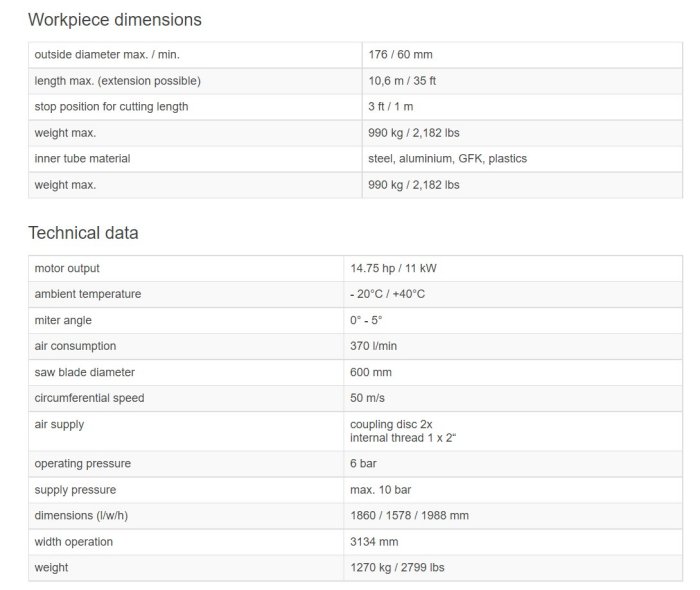700x590 pixels.
Task: Click the 14.75 hp / 11 kW value
Action: point(393,269)
